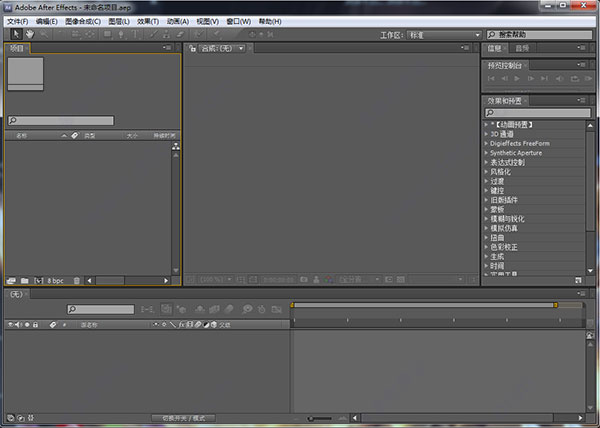Viewport: 600px width, 428px height.
Task: Play preview with the play button
Action: tap(517, 78)
